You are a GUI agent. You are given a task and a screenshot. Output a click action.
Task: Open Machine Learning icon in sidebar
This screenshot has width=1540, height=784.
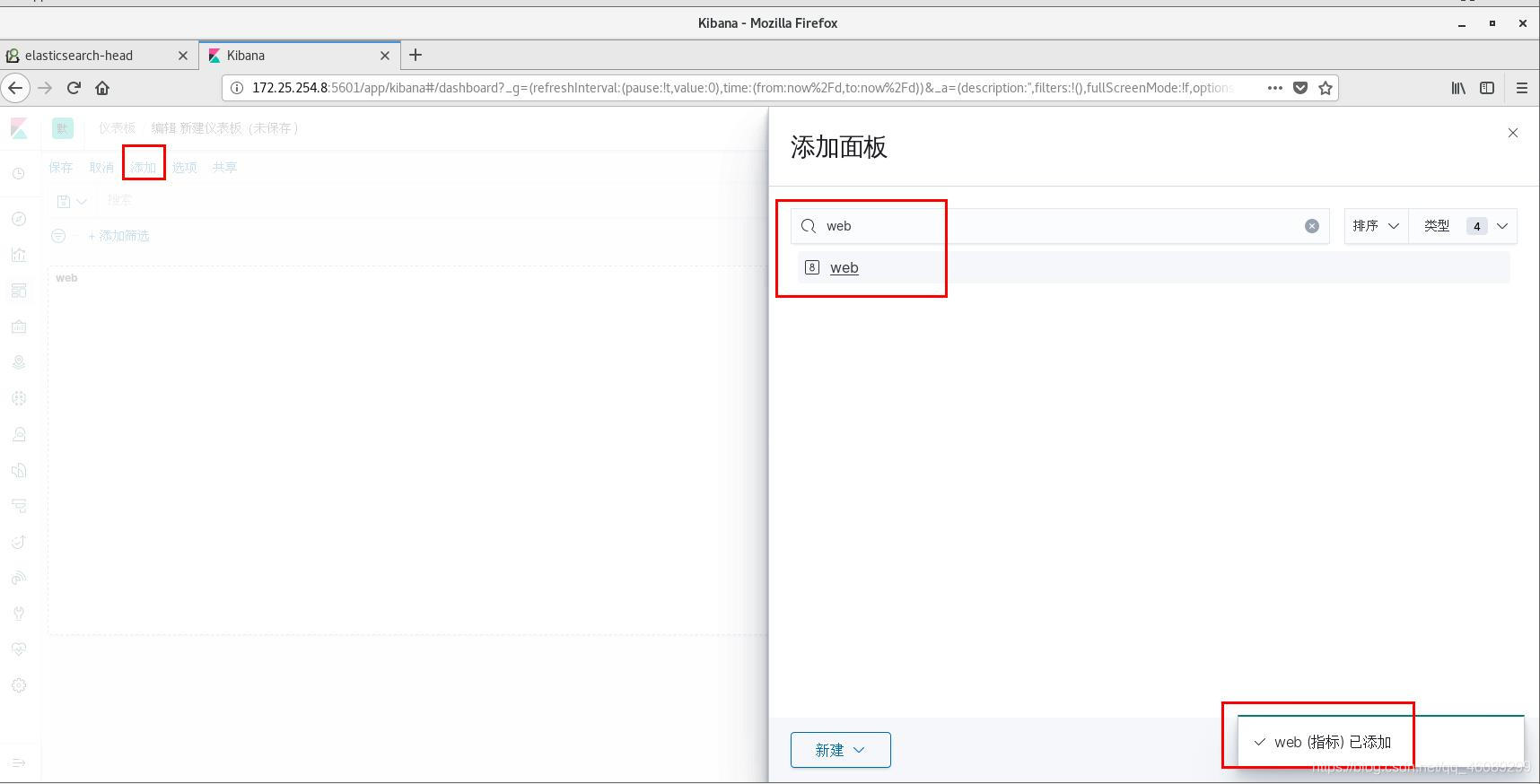tap(19, 398)
